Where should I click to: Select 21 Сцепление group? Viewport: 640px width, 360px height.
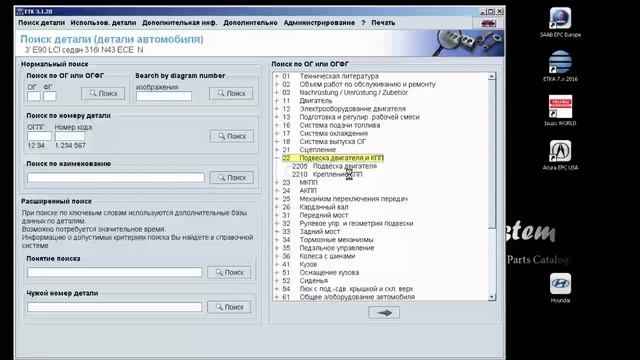pos(309,150)
